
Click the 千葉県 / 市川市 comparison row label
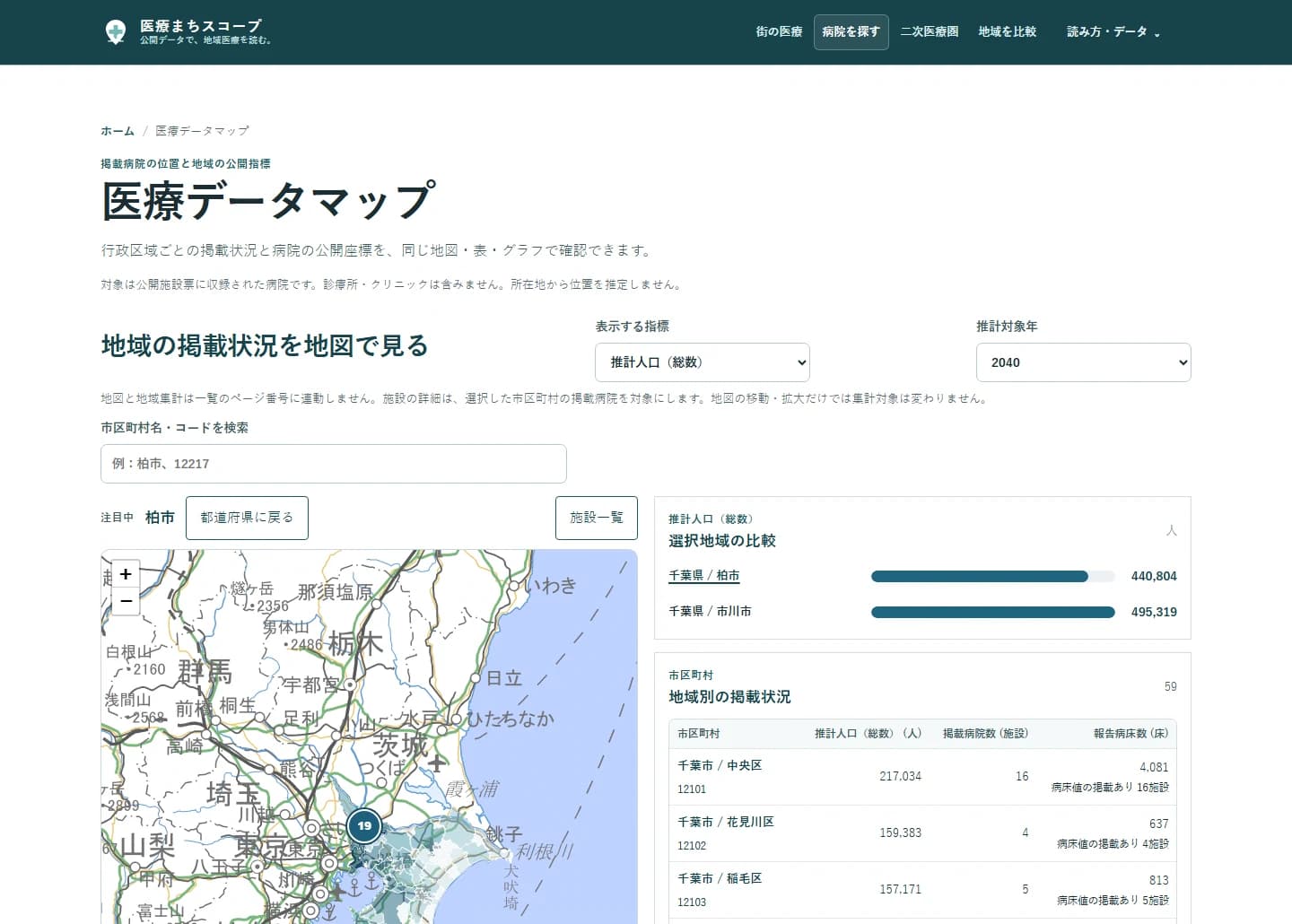point(710,612)
